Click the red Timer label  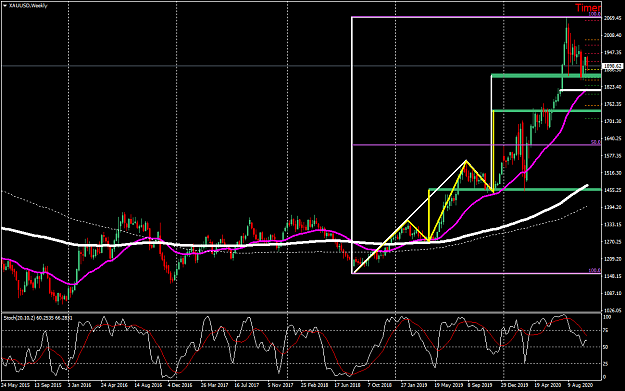tap(588, 8)
